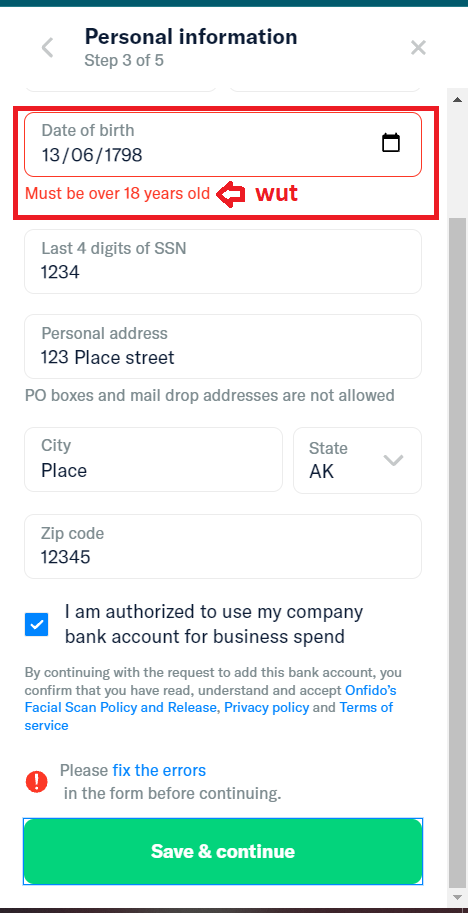The width and height of the screenshot is (468, 913).
Task: Select the Personal address input field
Action: [x=223, y=346]
